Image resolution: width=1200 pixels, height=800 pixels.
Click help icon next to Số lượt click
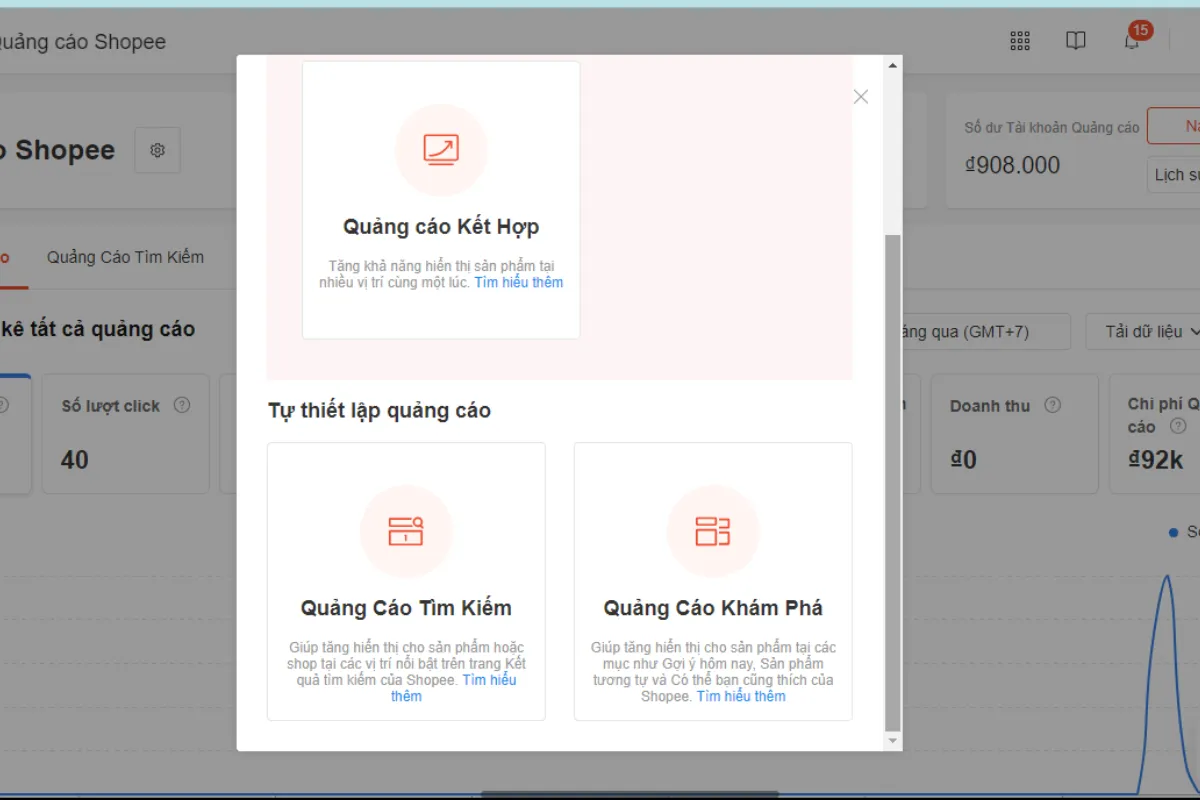tap(182, 405)
